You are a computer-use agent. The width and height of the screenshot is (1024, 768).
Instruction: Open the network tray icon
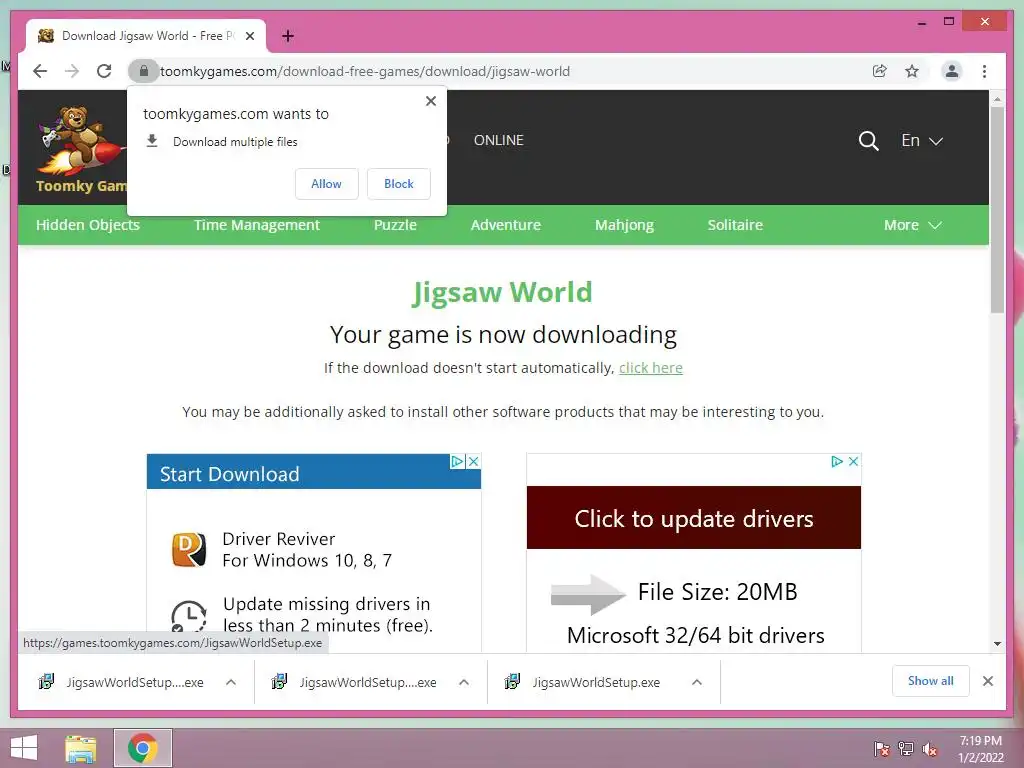906,748
